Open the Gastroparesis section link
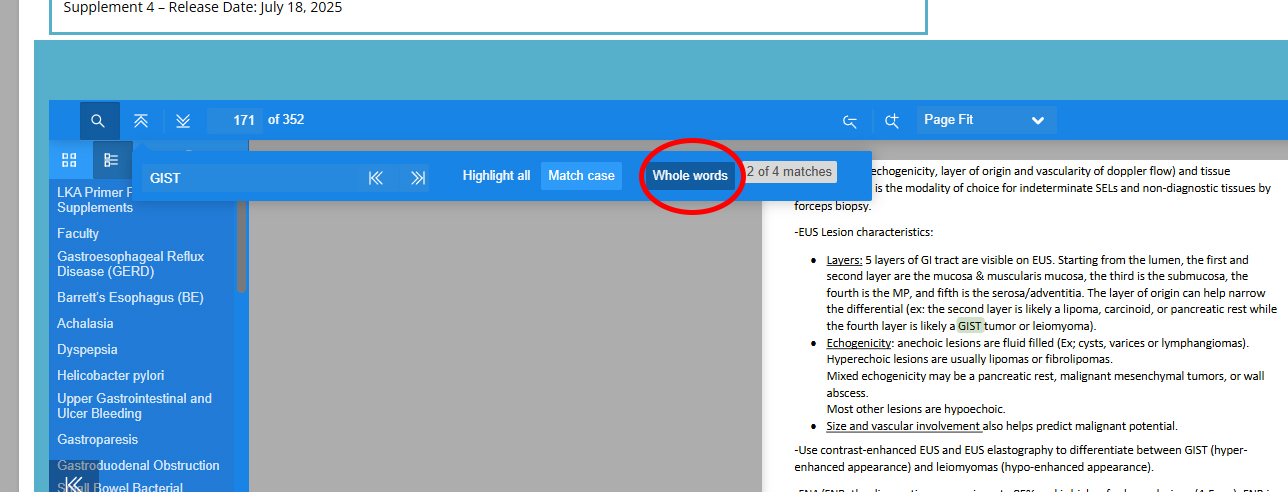 click(97, 440)
